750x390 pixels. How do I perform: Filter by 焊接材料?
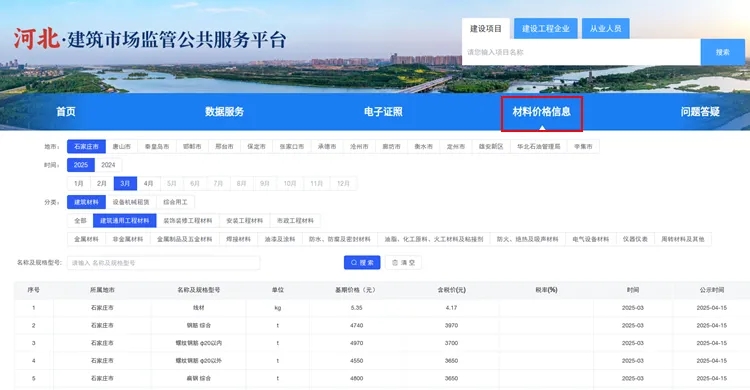click(238, 239)
